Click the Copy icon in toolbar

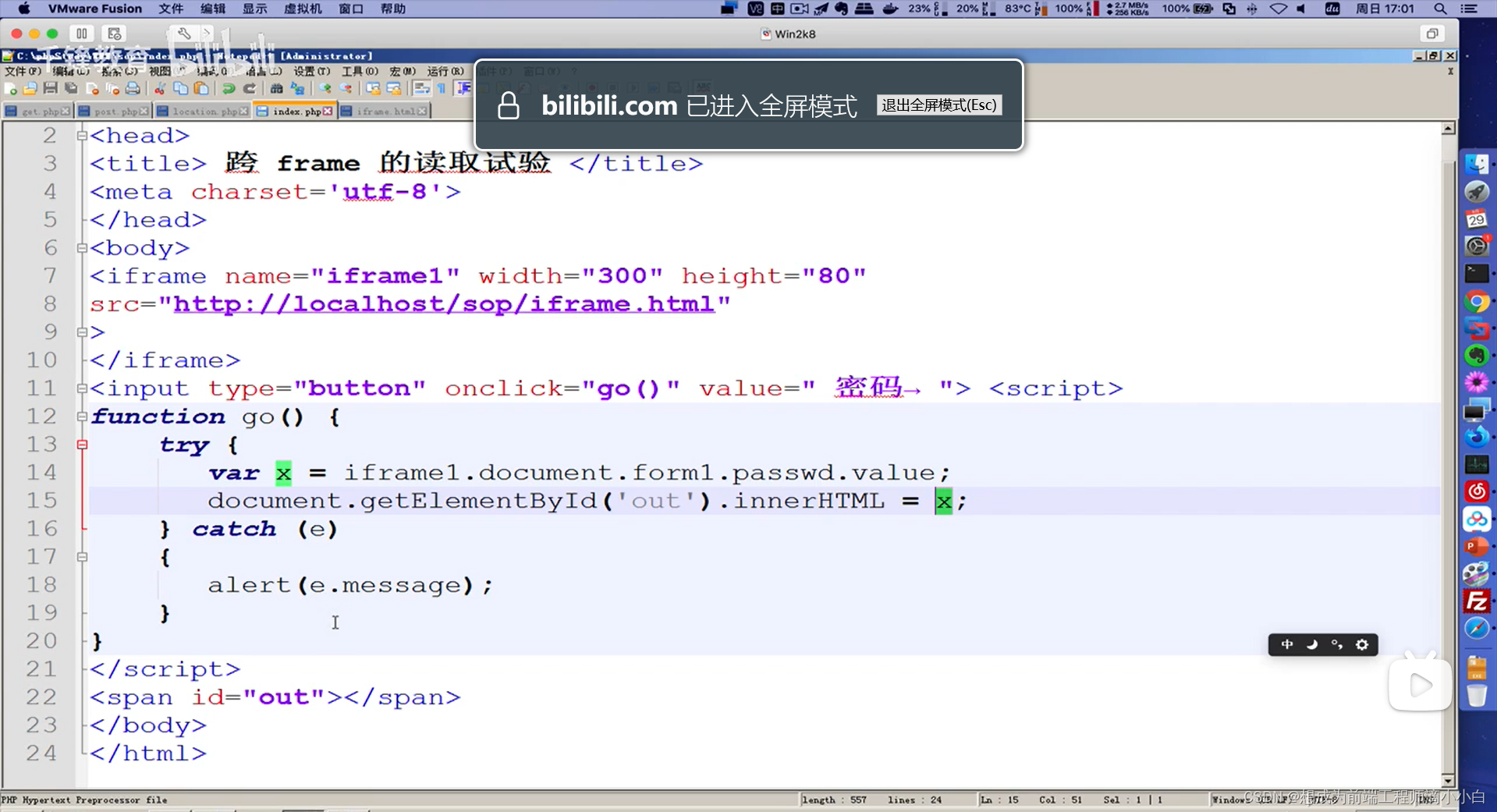[x=180, y=89]
